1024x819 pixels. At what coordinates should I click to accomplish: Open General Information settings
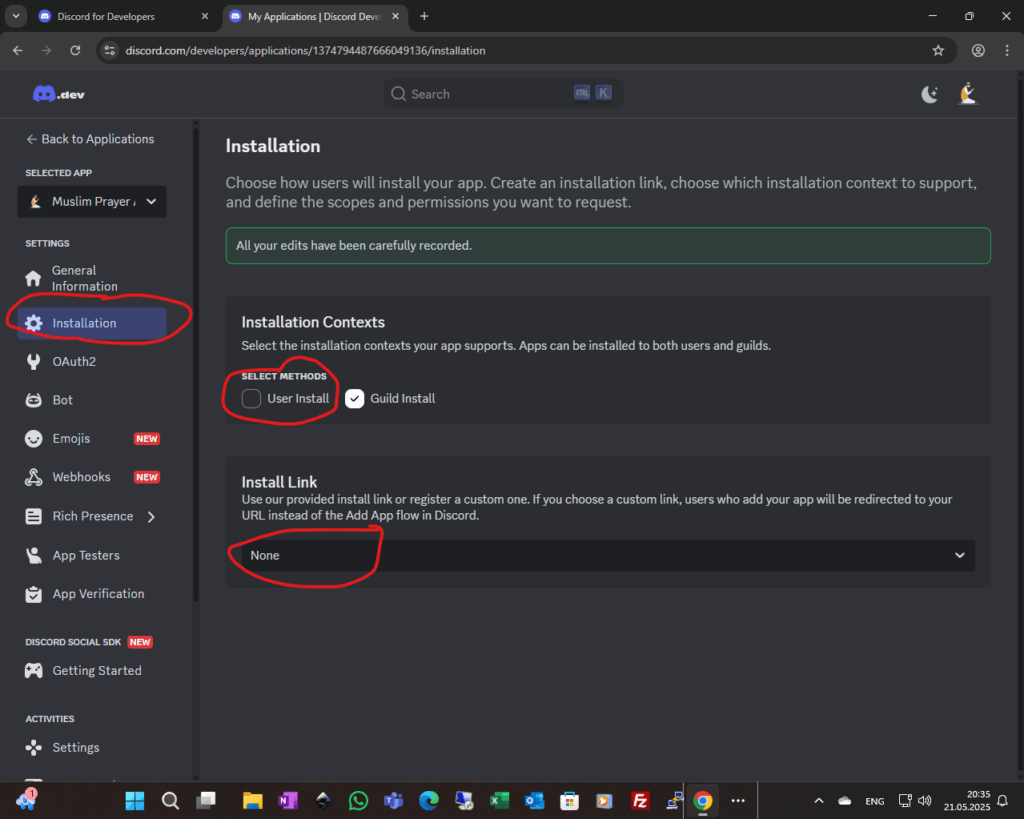pyautogui.click(x=92, y=278)
